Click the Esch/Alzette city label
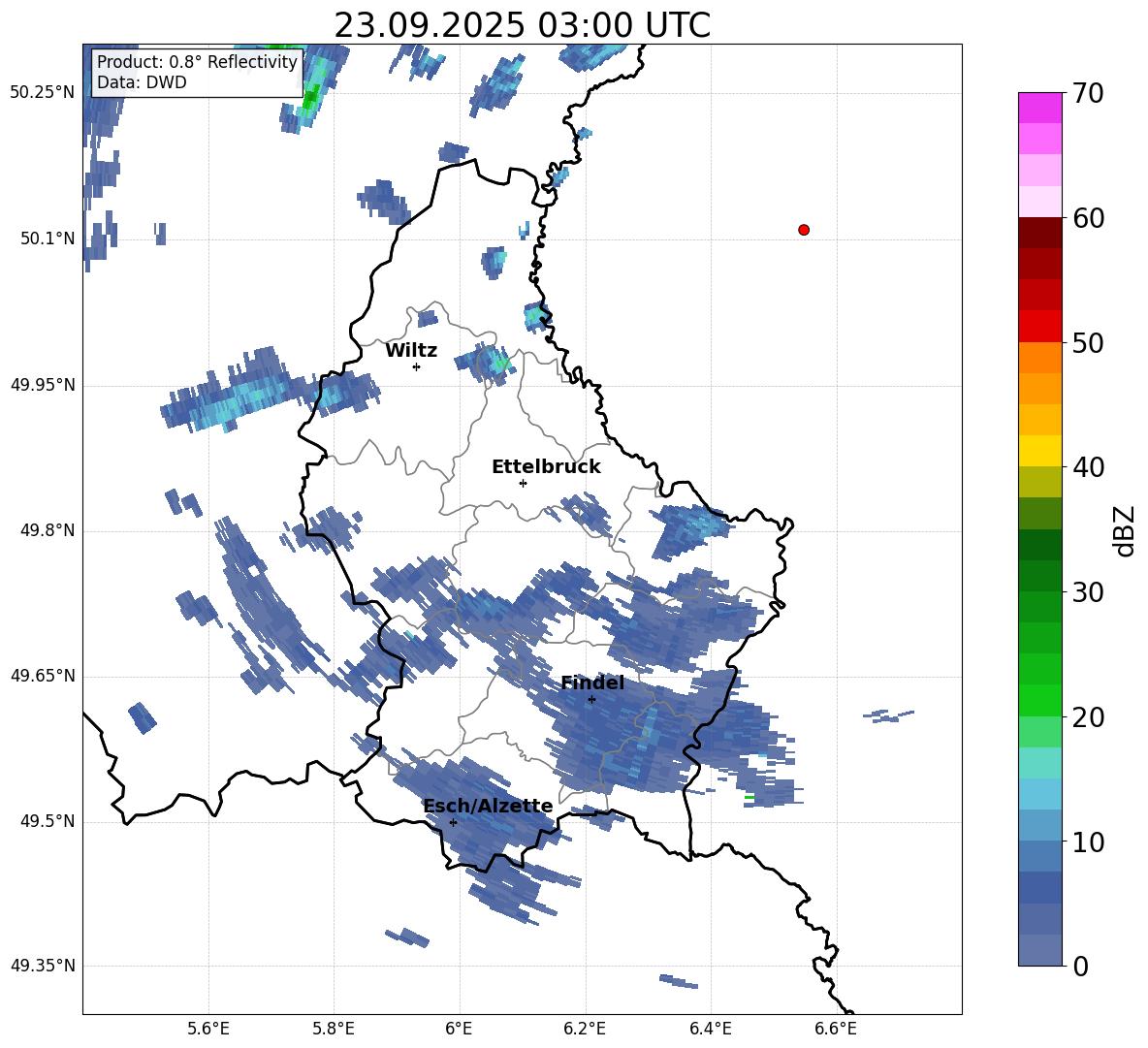Image resolution: width=1148 pixels, height=1048 pixels. (x=488, y=807)
